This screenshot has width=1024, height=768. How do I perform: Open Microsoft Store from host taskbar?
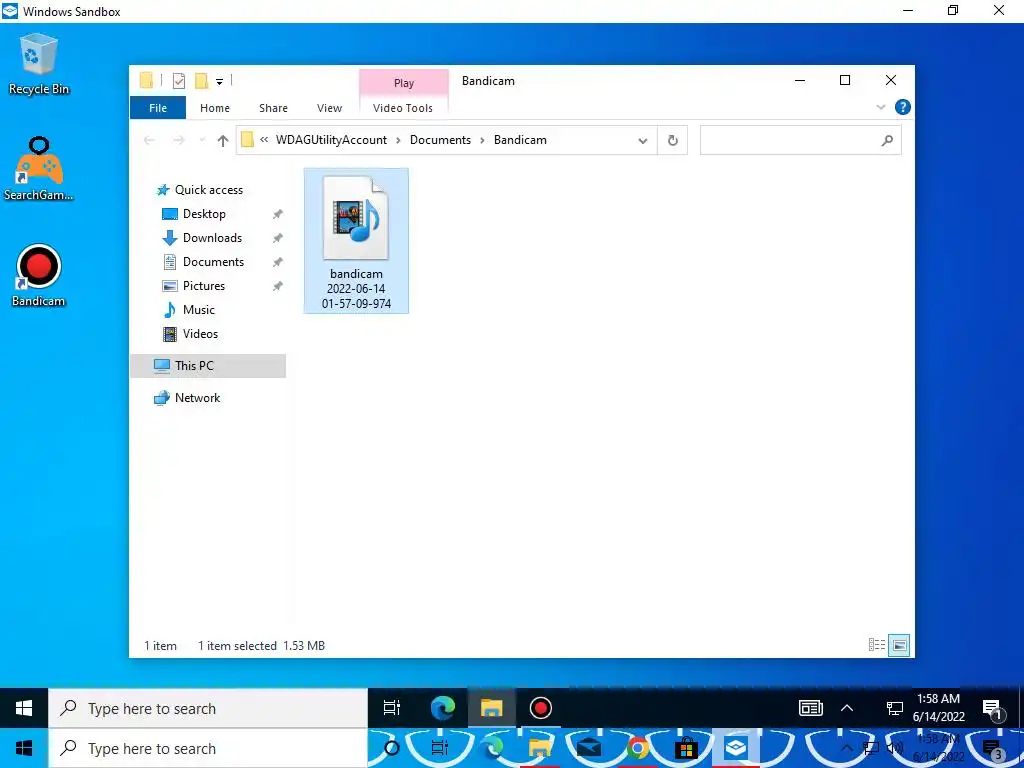[686, 748]
